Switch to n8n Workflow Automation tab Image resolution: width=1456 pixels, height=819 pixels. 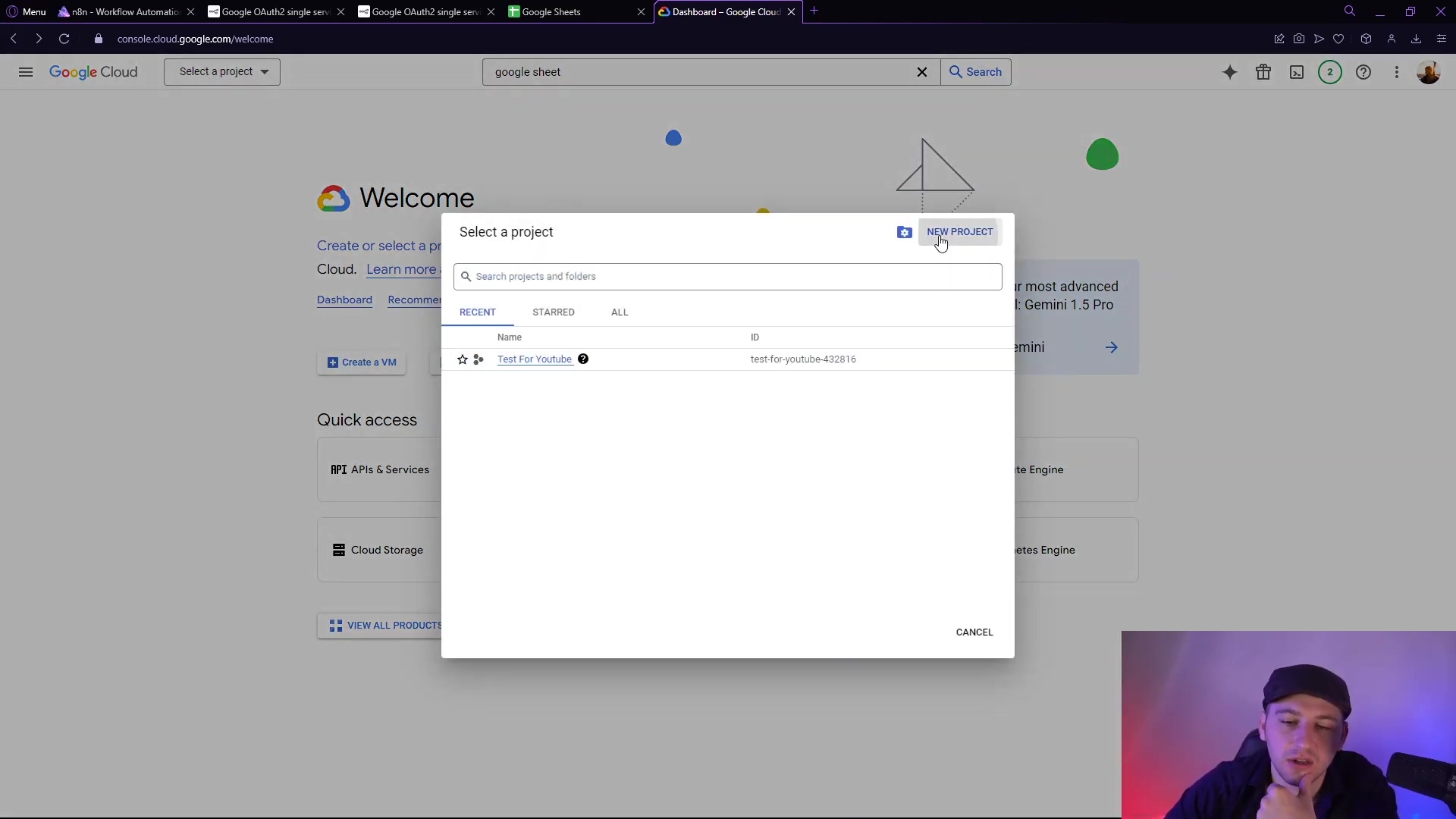point(125,11)
